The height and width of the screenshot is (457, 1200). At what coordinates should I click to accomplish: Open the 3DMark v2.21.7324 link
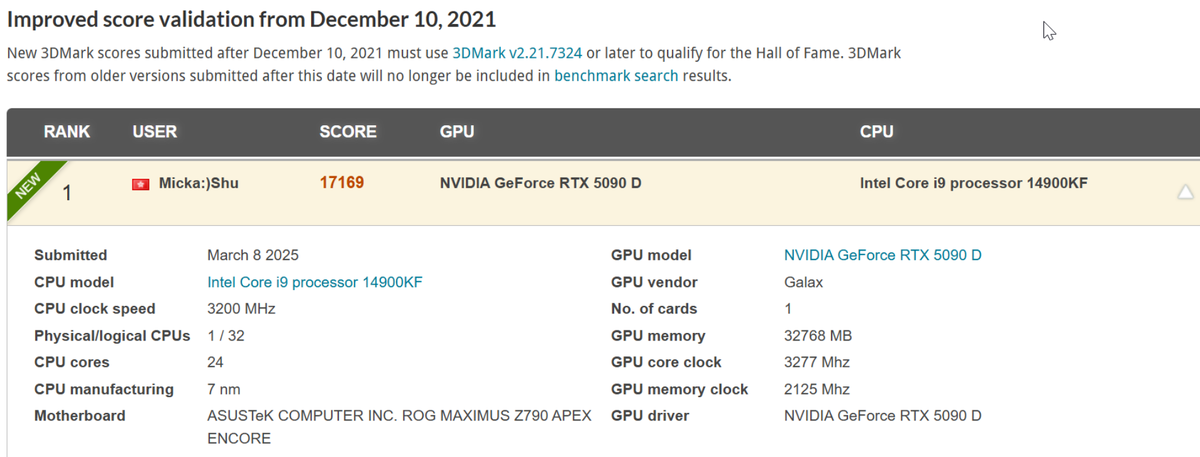click(x=517, y=53)
